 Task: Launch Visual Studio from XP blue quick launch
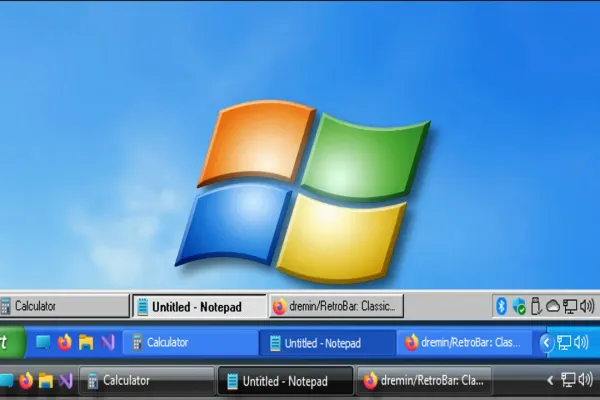(108, 342)
